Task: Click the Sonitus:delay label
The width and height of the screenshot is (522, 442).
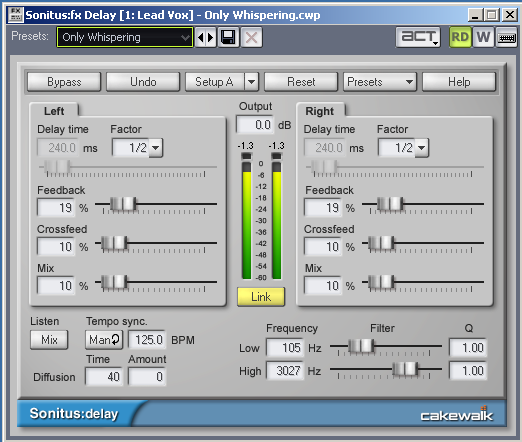Action: click(x=74, y=414)
